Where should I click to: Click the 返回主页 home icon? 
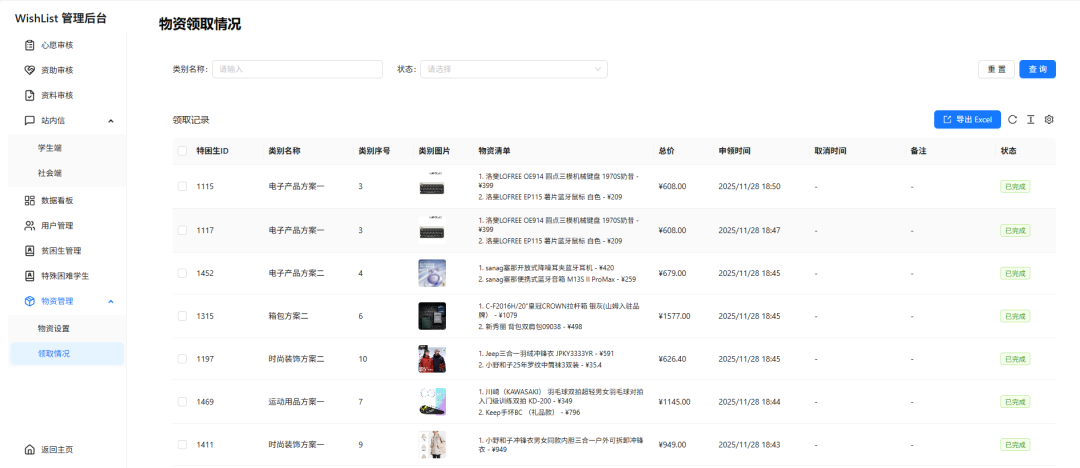30,449
